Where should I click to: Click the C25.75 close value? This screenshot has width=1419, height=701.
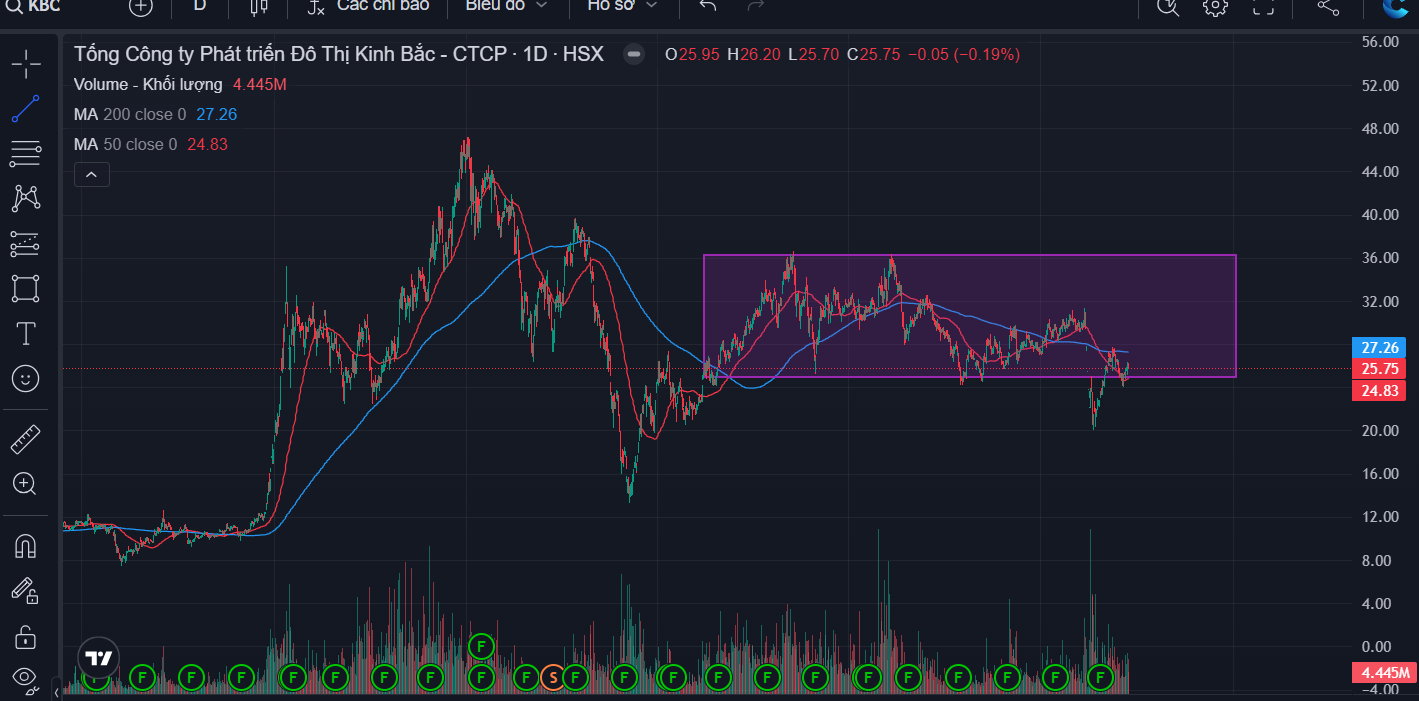pos(873,54)
